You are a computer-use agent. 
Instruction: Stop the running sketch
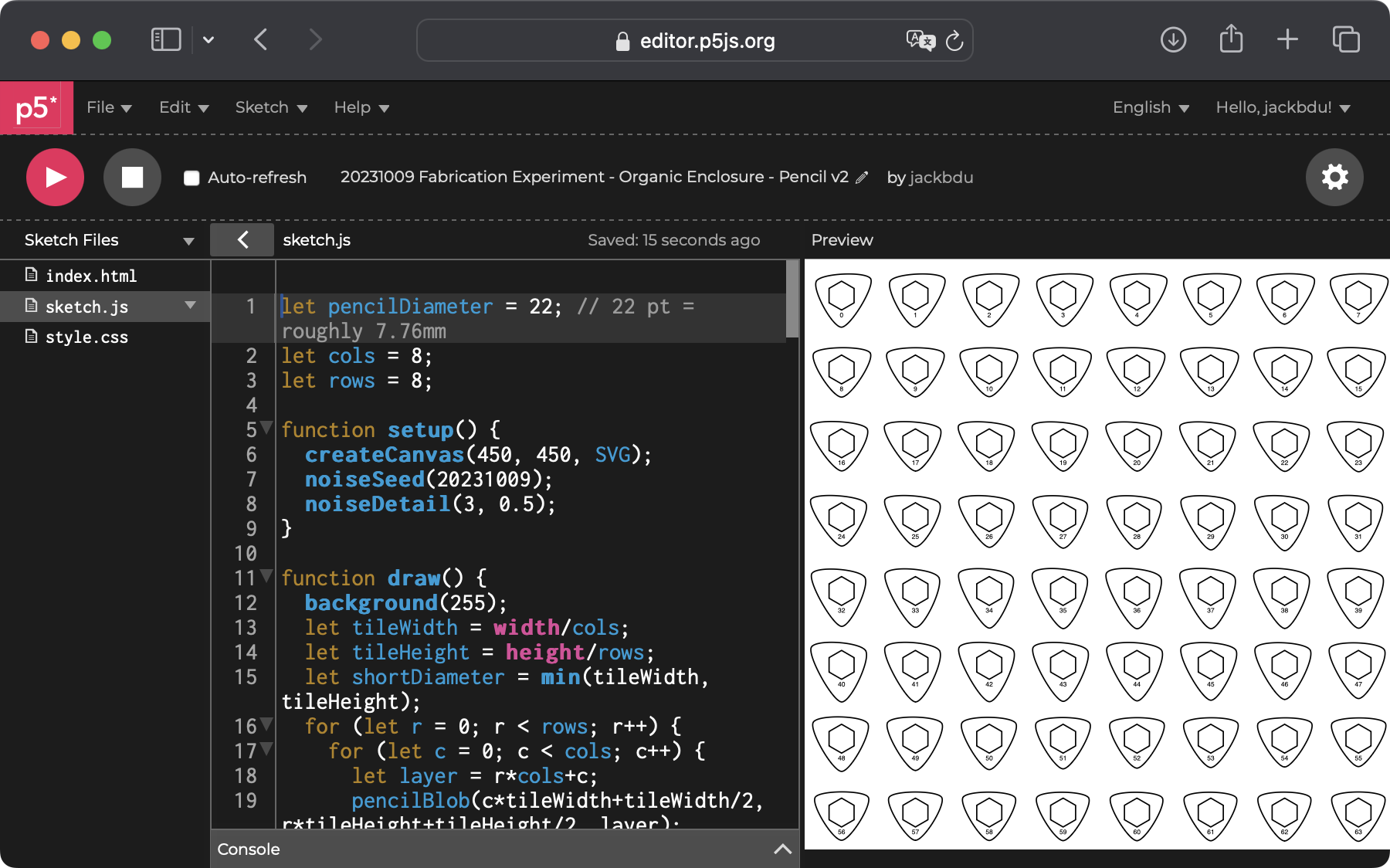coord(132,178)
